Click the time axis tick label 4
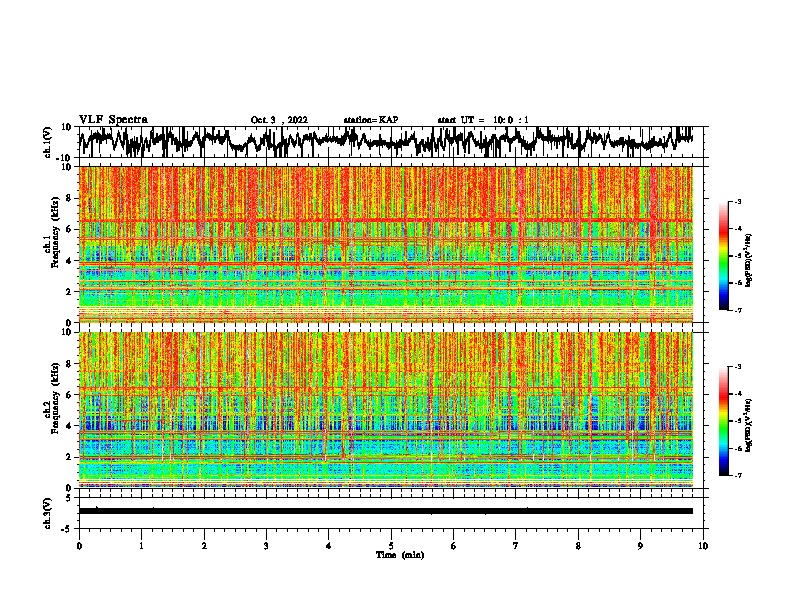The height and width of the screenshot is (612, 792). coord(329,546)
